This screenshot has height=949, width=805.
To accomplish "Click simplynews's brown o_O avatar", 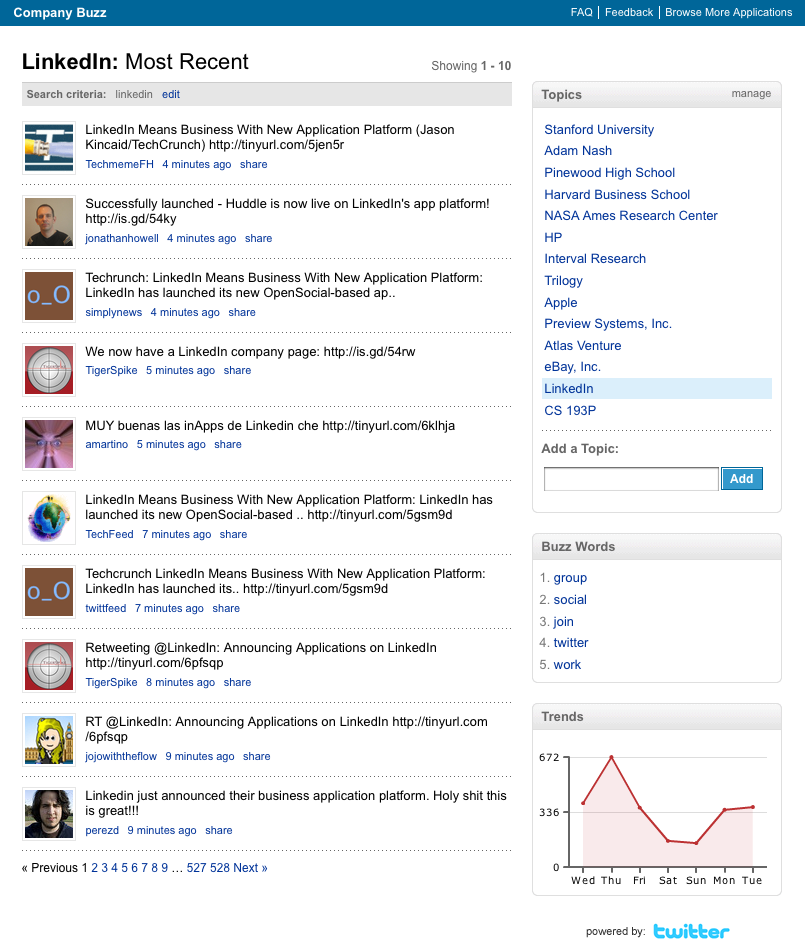I will click(x=49, y=296).
